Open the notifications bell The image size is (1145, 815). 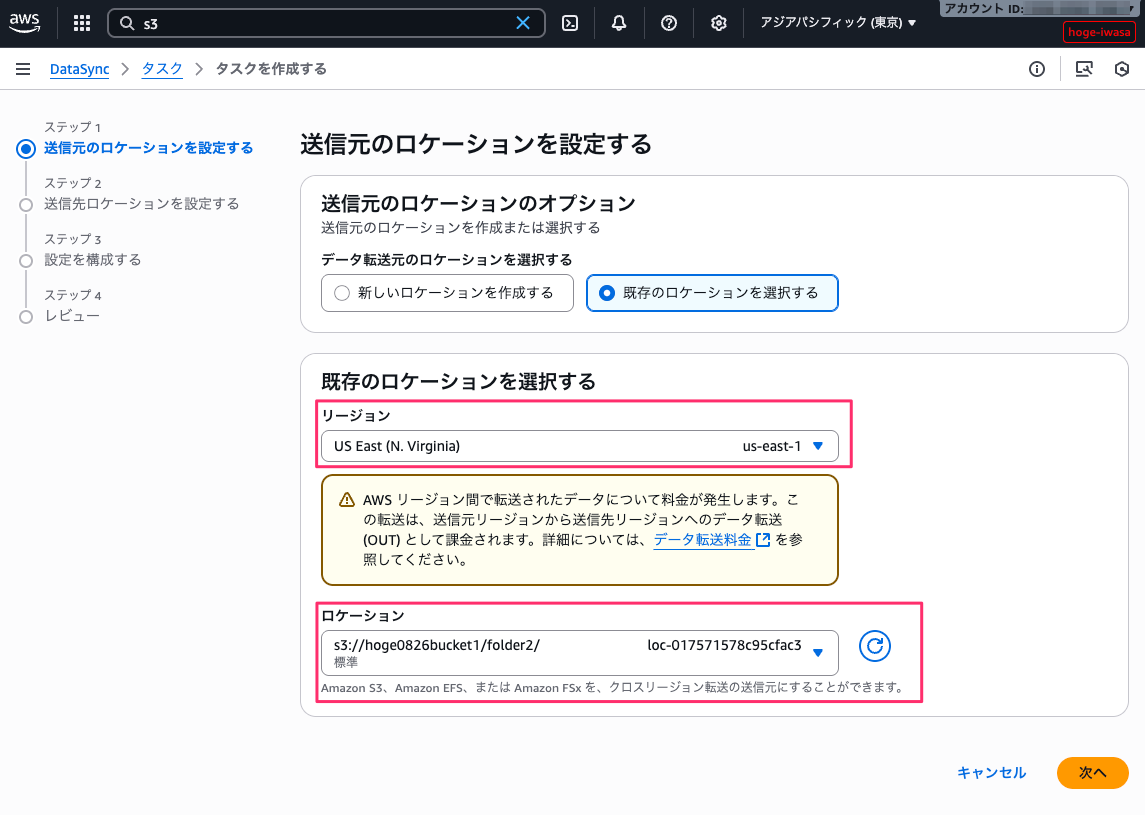(x=619, y=23)
